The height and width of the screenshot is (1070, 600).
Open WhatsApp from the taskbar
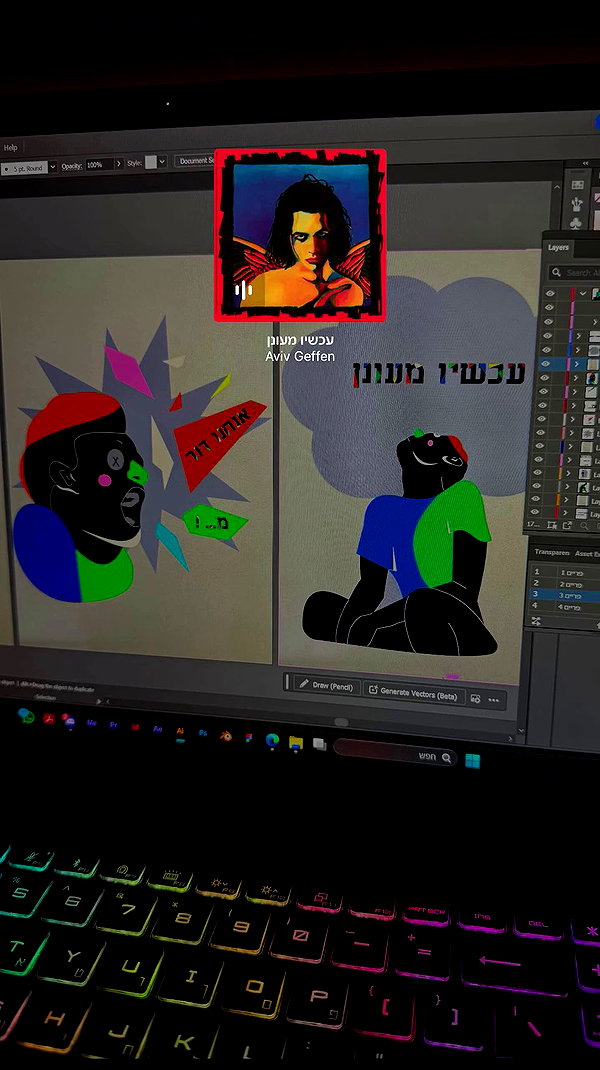coord(26,716)
